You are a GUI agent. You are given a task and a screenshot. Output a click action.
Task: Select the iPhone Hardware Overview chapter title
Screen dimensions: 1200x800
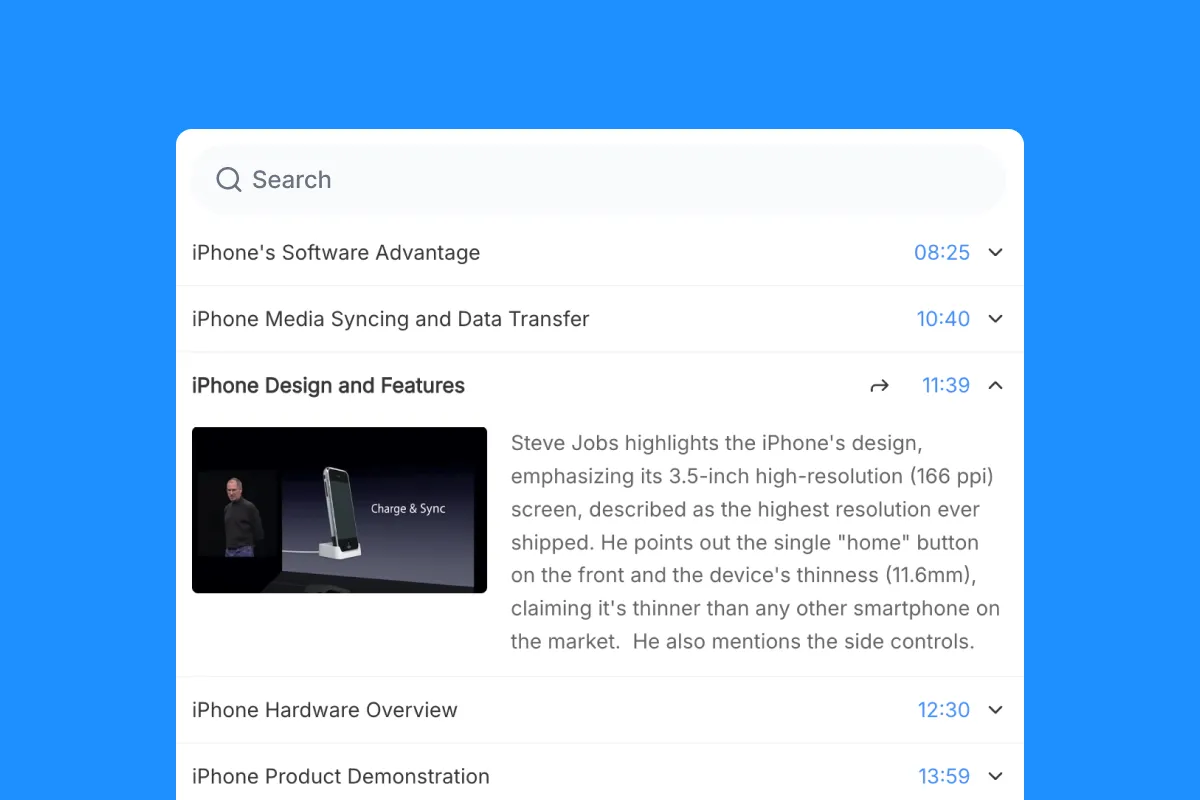324,710
